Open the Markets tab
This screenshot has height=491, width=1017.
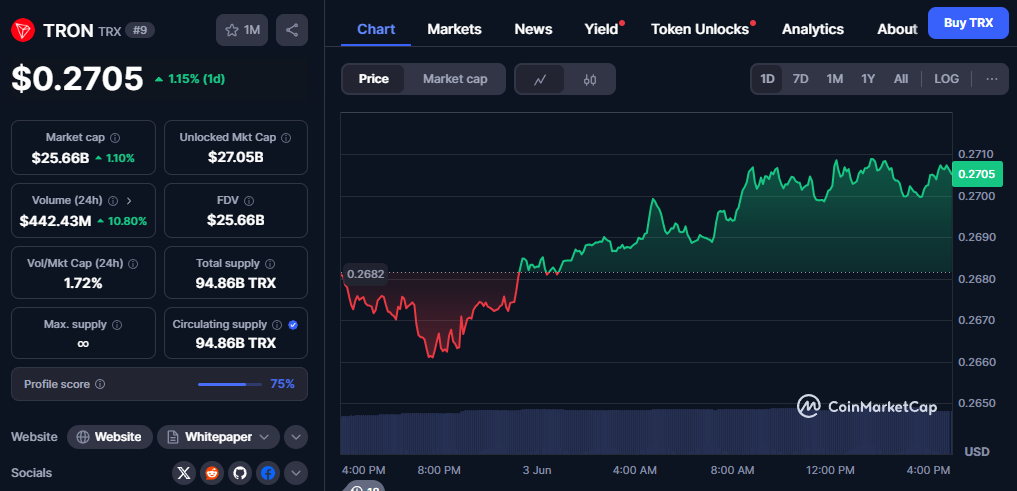pyautogui.click(x=454, y=29)
